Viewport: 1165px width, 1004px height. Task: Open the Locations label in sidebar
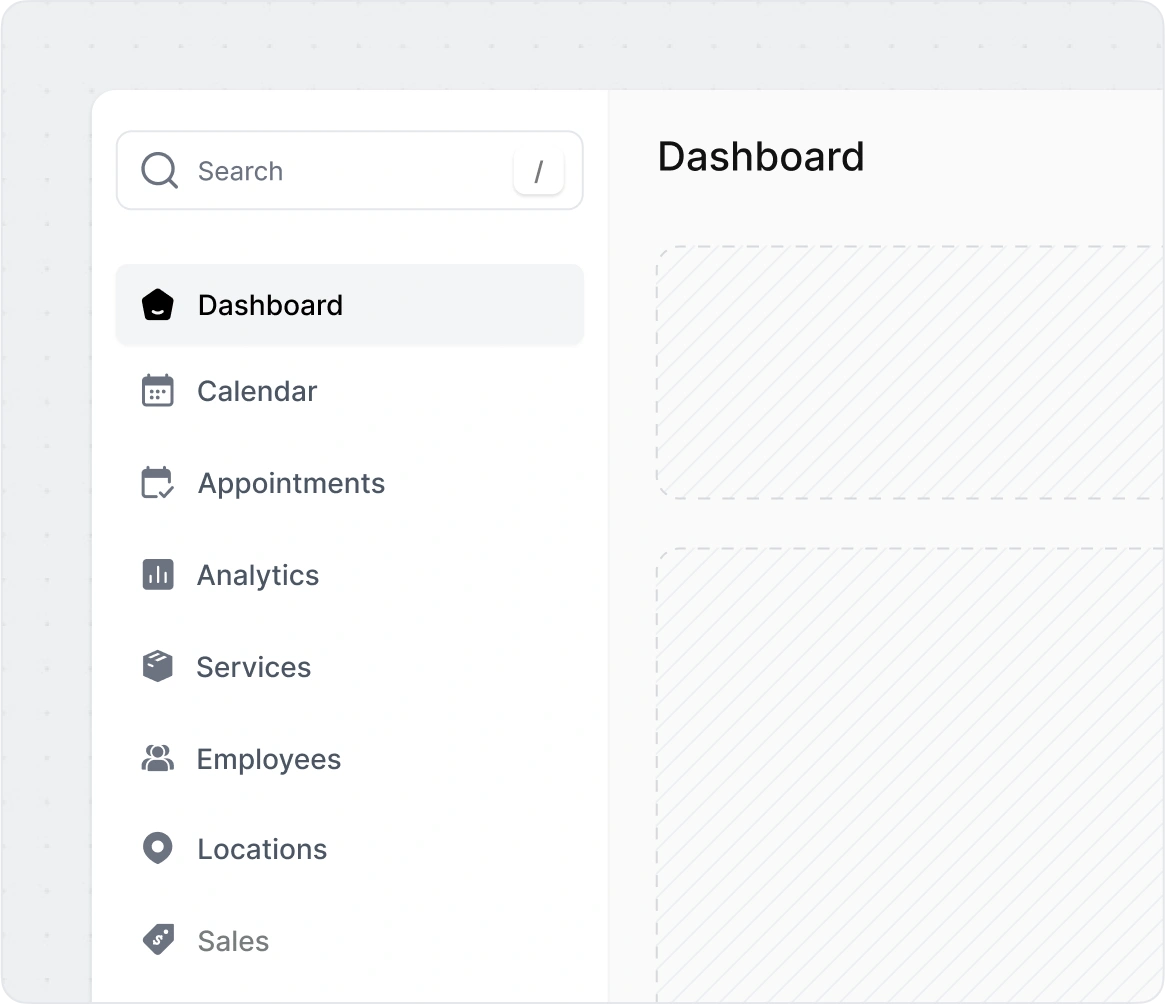point(262,849)
